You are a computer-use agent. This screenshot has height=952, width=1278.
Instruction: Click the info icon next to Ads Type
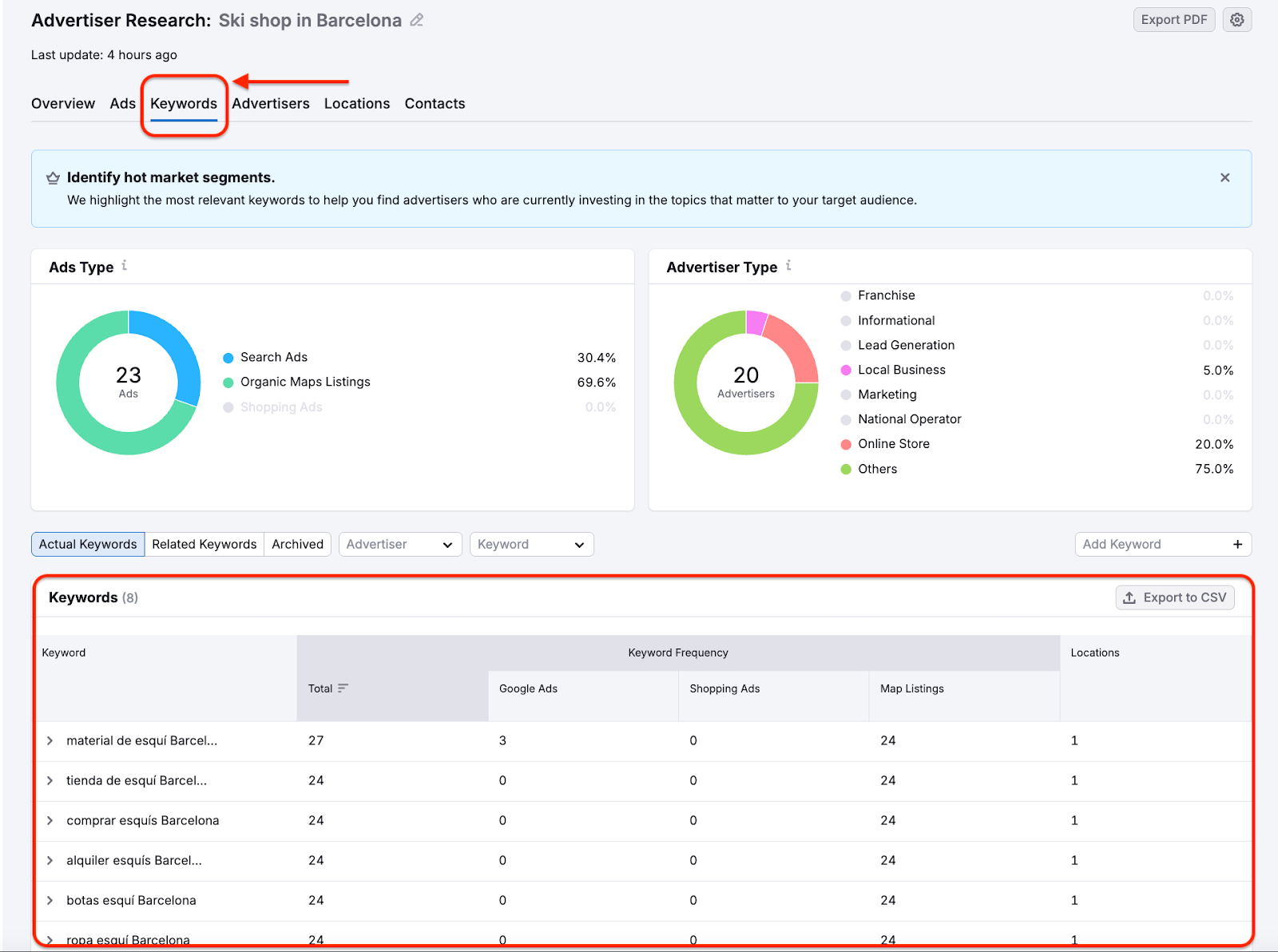125,267
